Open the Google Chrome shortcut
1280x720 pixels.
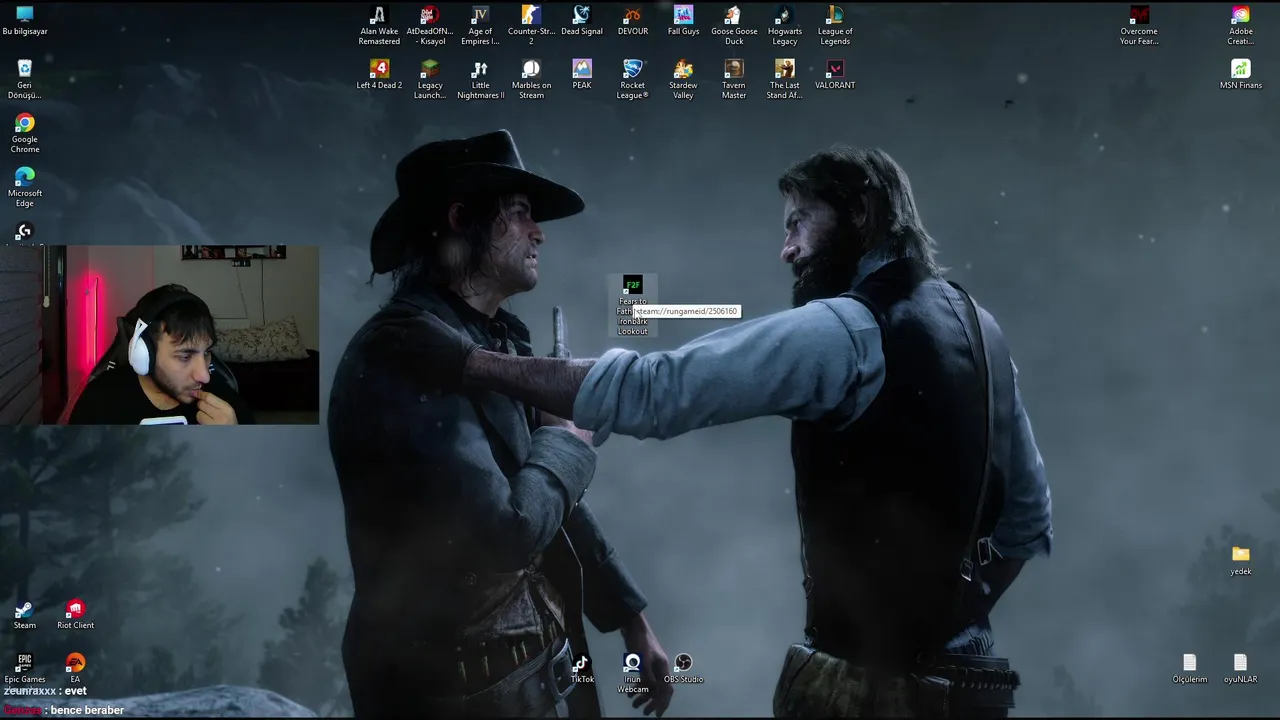tap(25, 134)
